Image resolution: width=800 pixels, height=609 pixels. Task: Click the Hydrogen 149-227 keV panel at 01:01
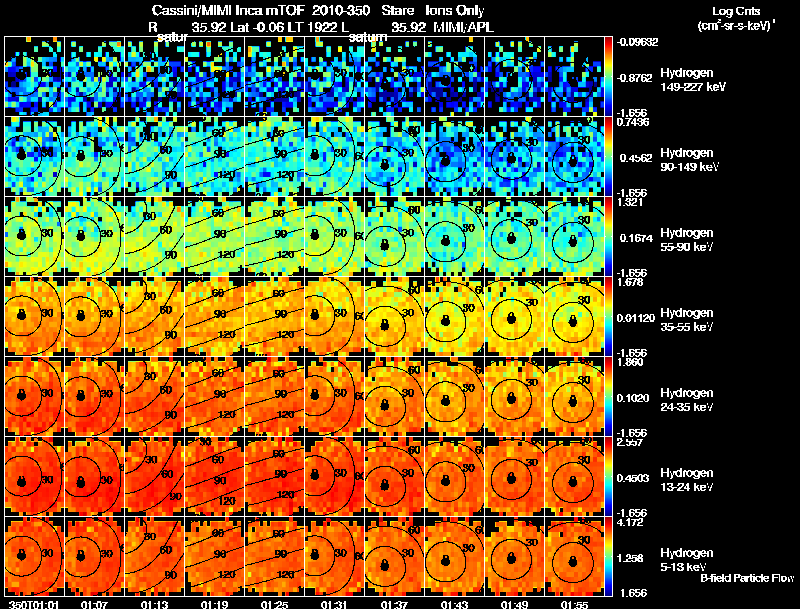(x=35, y=77)
